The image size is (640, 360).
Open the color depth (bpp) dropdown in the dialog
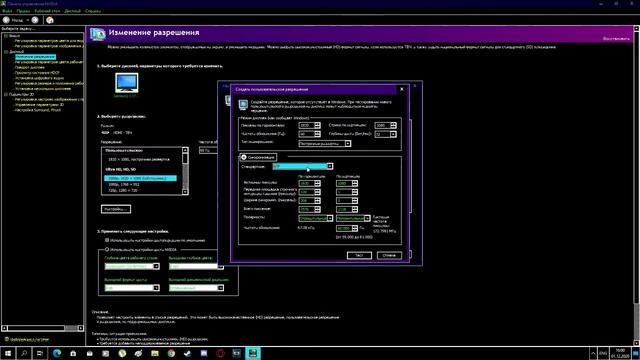[386, 134]
